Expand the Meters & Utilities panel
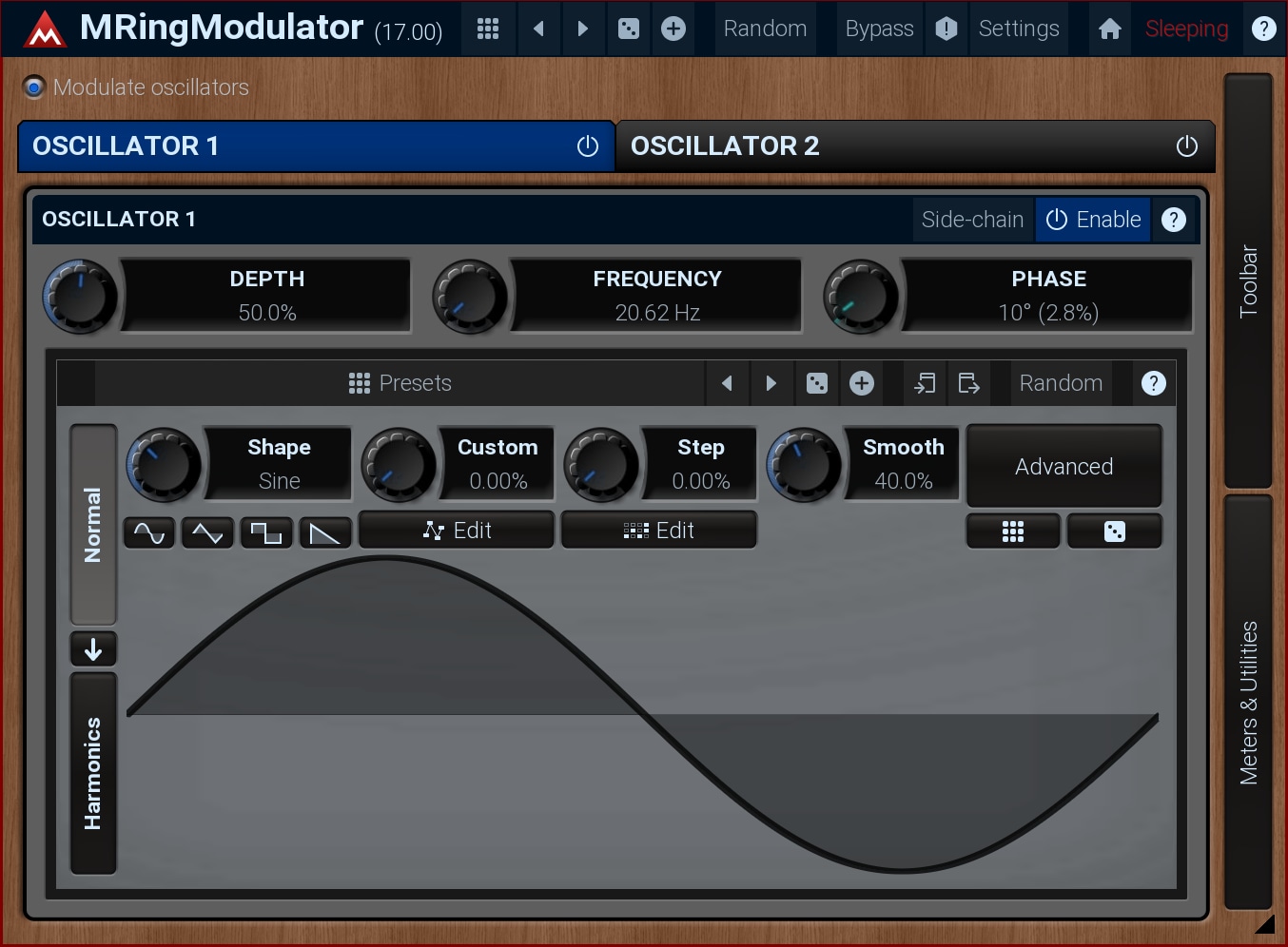Viewport: 1288px width, 947px height. (x=1248, y=702)
